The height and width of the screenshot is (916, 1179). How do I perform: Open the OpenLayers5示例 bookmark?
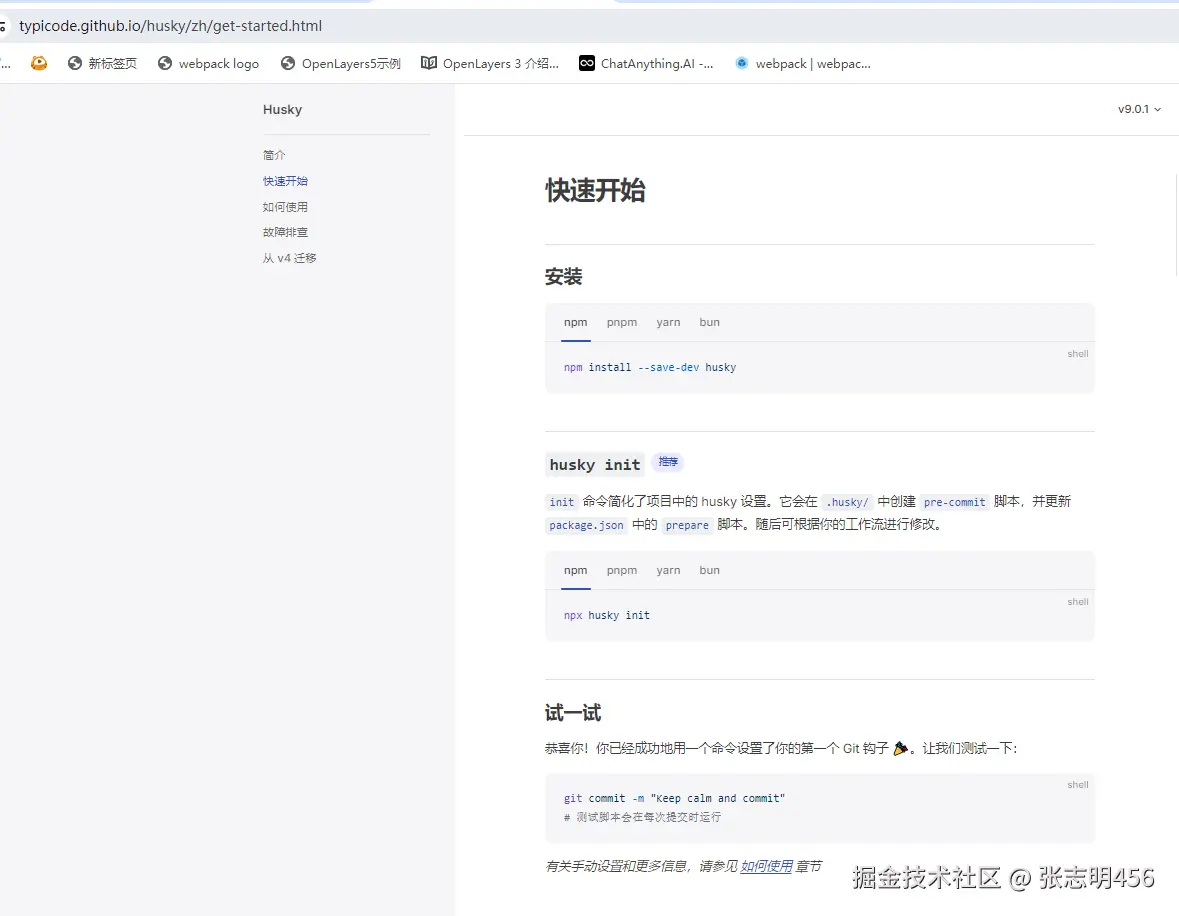point(341,63)
